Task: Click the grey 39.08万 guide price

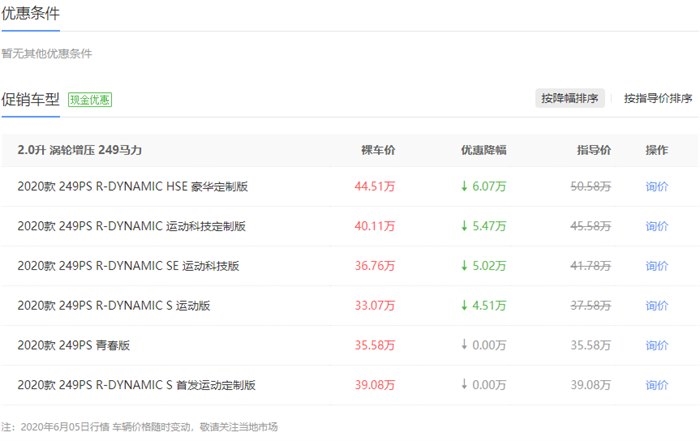Action: pyautogui.click(x=591, y=385)
